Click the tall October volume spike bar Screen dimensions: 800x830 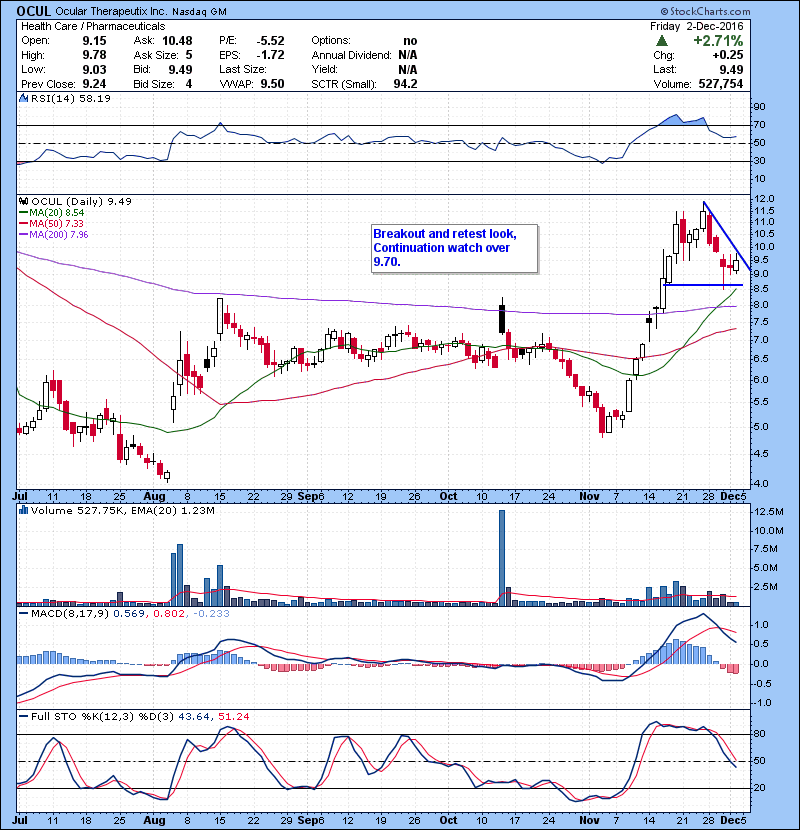502,557
